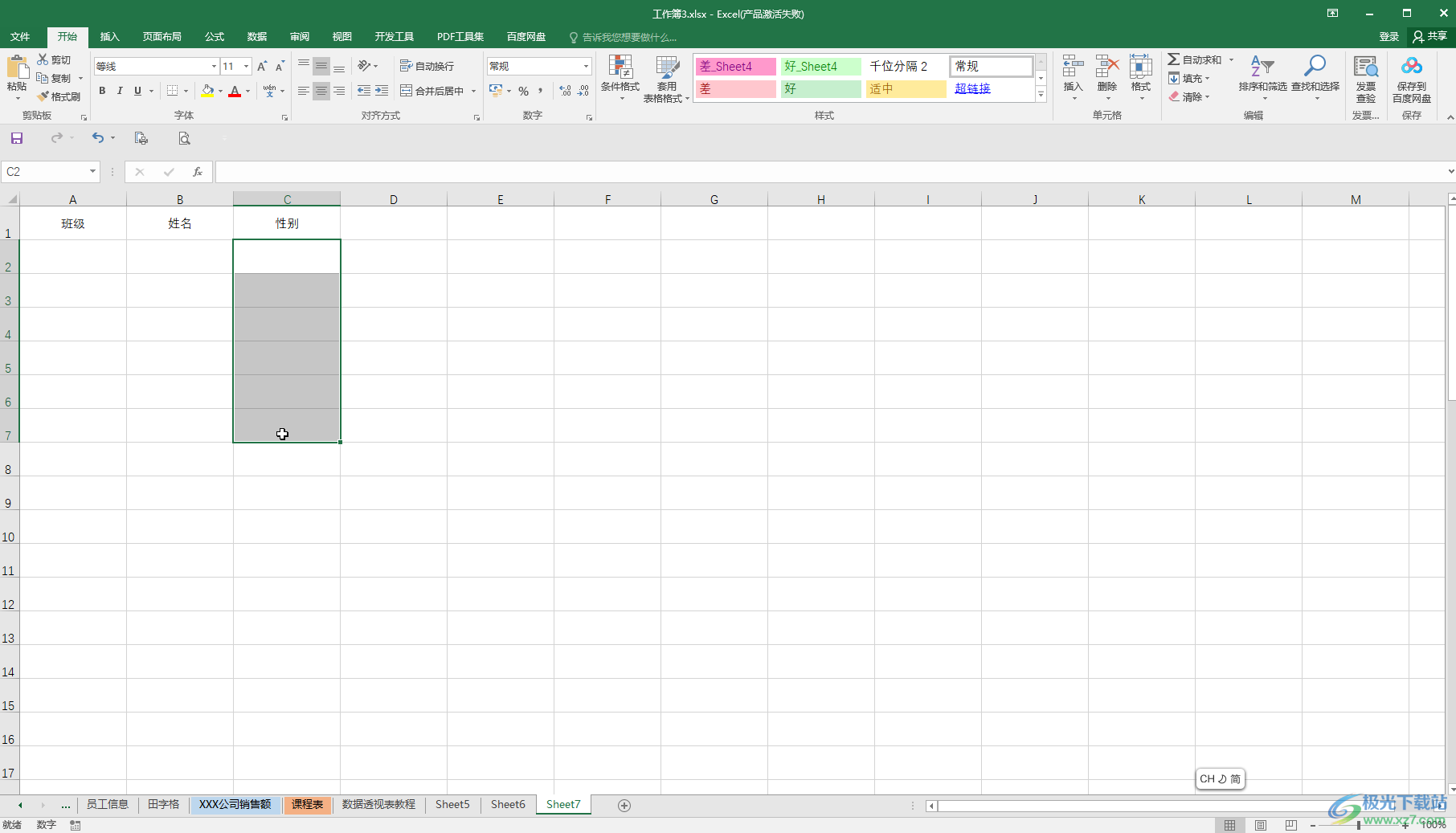
Task: Open the Sheet6 sheet tab
Action: tap(508, 805)
